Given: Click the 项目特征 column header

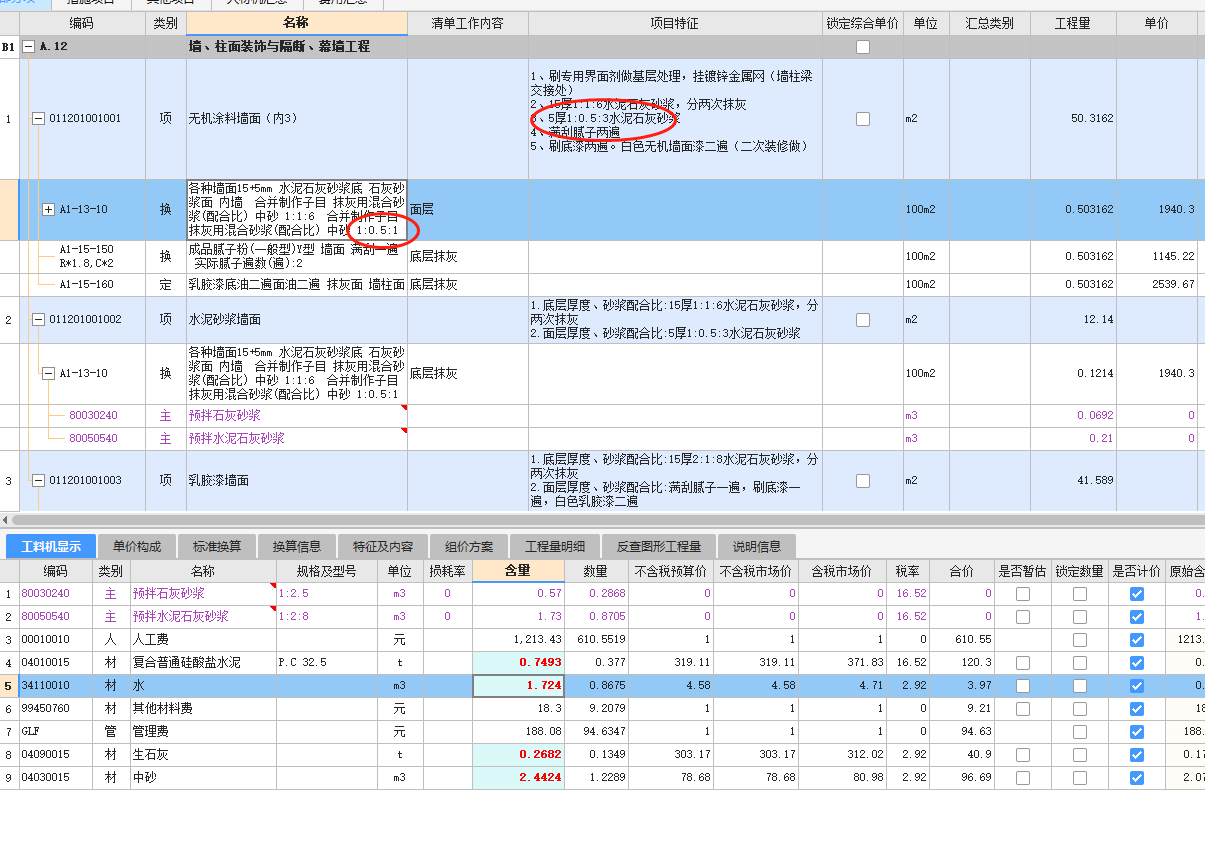Looking at the screenshot, I should [675, 23].
